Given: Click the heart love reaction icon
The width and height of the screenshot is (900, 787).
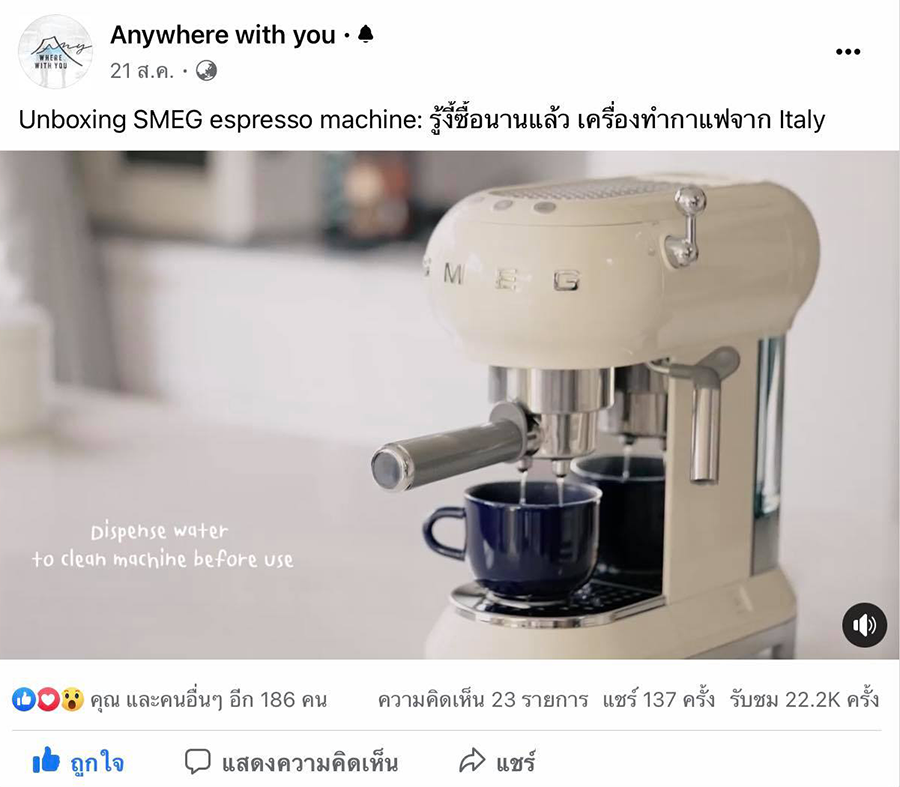Looking at the screenshot, I should coord(48,700).
